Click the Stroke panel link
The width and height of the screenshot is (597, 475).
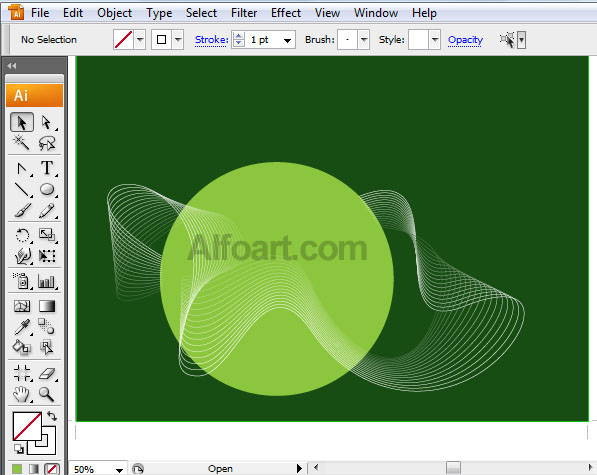pos(211,40)
